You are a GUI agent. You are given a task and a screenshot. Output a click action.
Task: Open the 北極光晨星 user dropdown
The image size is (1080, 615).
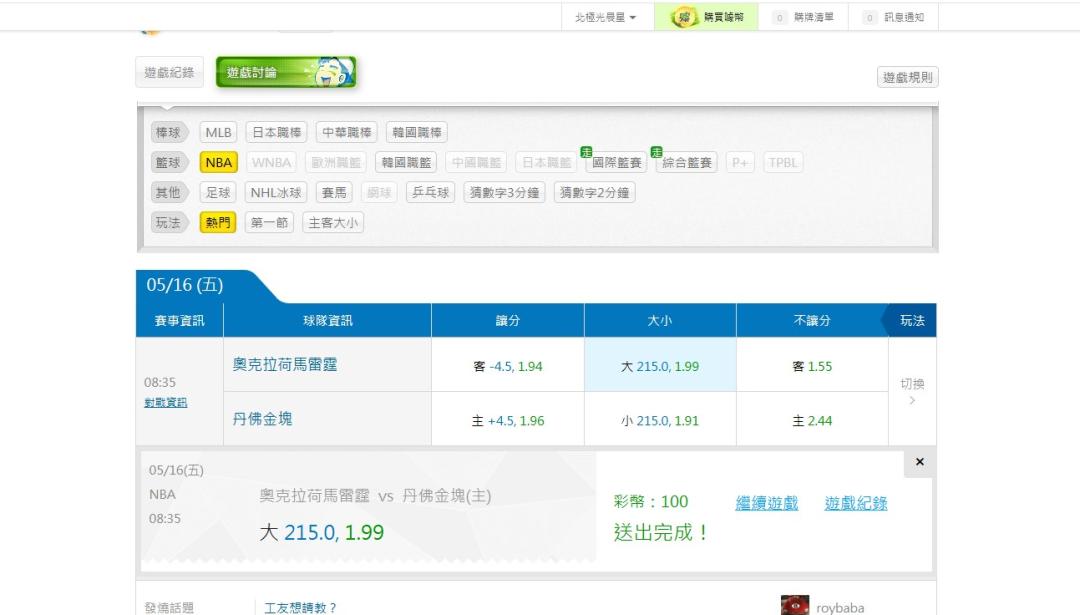click(x=606, y=17)
